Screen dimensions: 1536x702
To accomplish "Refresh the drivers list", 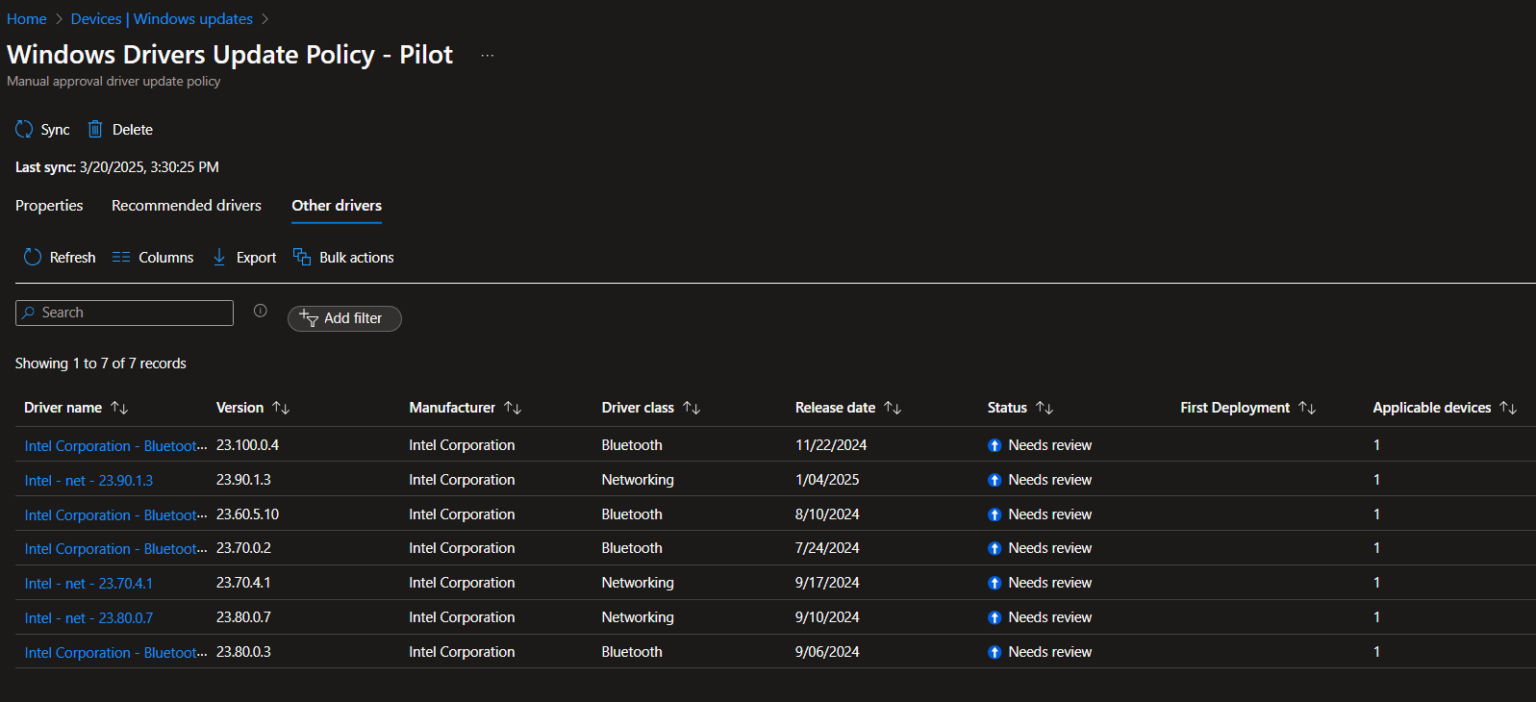I will pos(58,257).
